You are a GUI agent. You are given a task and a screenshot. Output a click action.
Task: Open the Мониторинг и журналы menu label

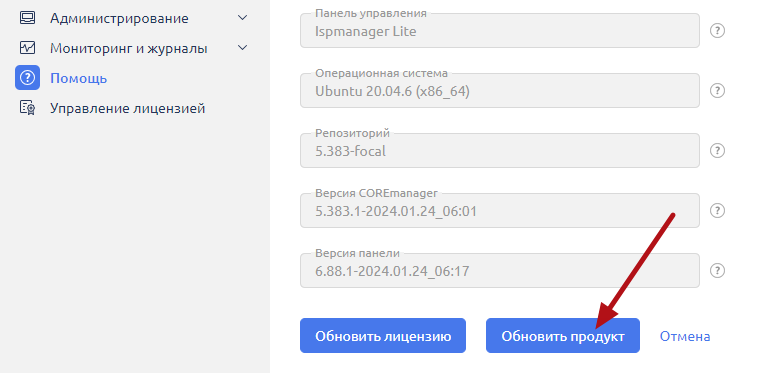tap(129, 49)
